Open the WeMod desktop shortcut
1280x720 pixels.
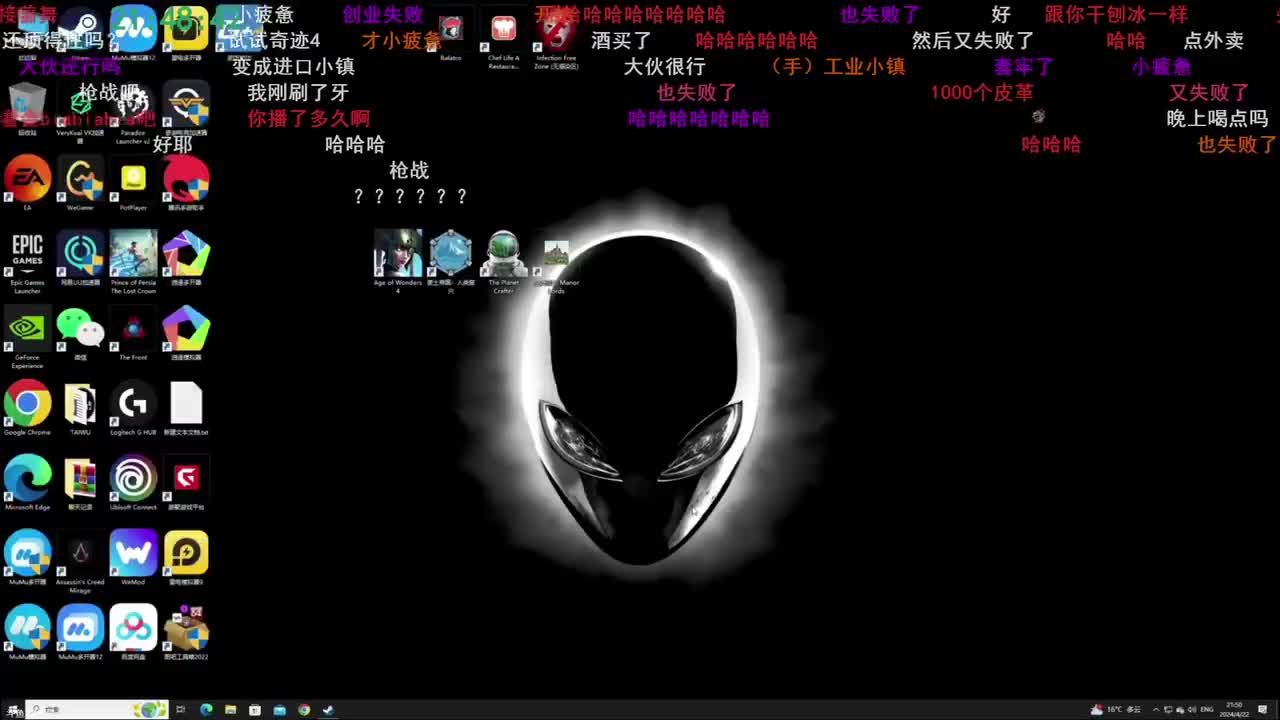pos(133,558)
